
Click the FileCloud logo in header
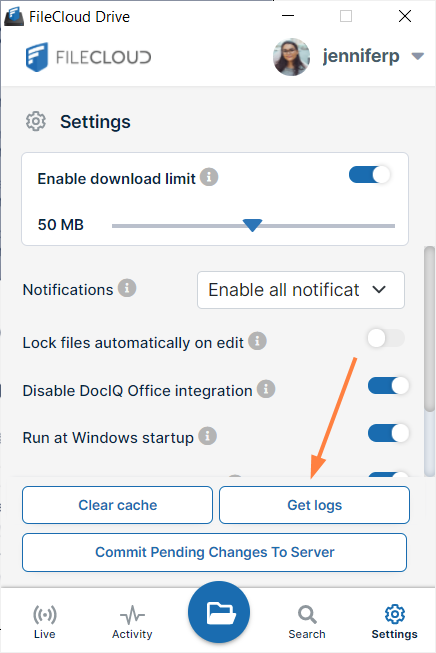(x=88, y=57)
